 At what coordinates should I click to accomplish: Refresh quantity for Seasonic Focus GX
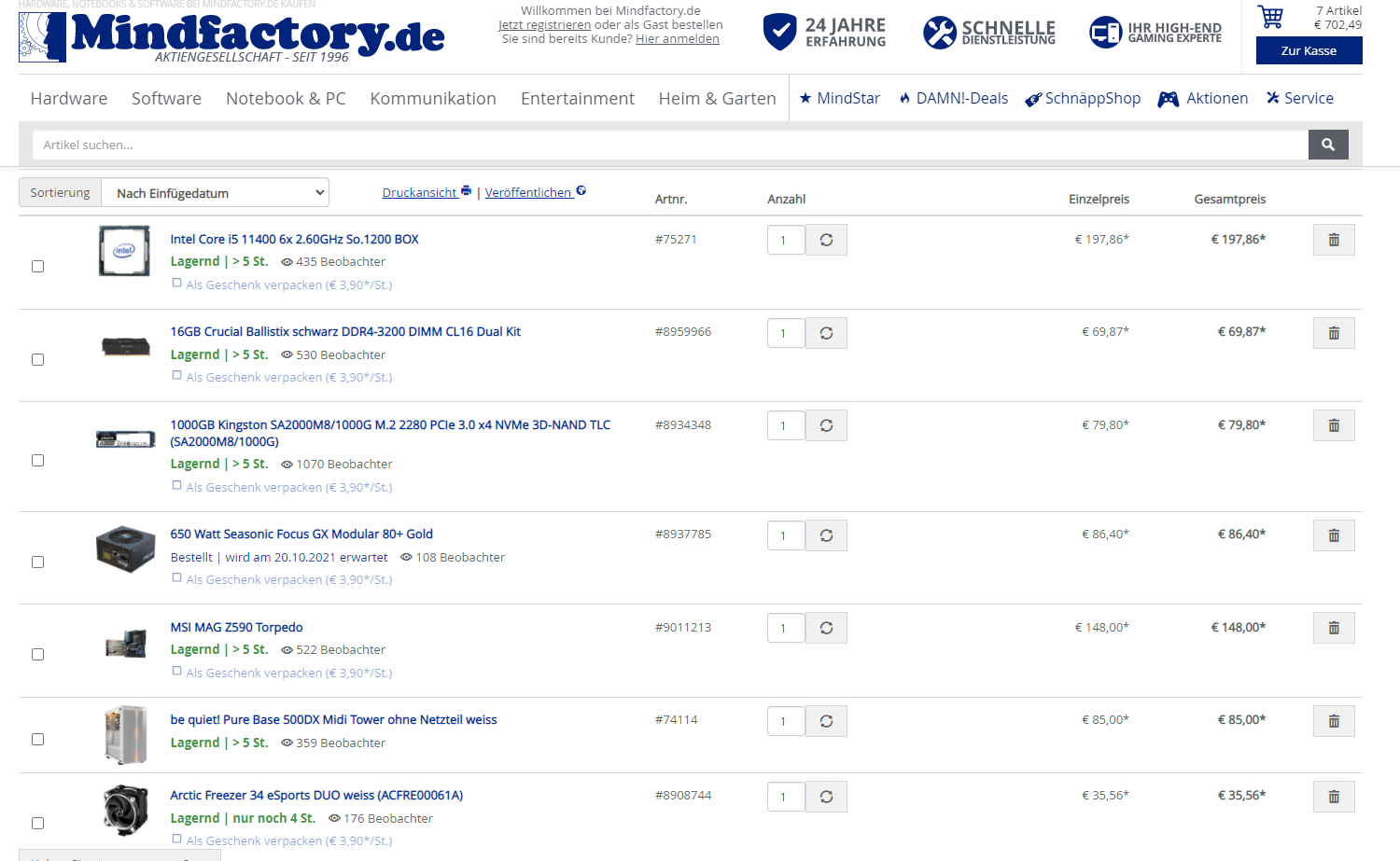pyautogui.click(x=826, y=535)
